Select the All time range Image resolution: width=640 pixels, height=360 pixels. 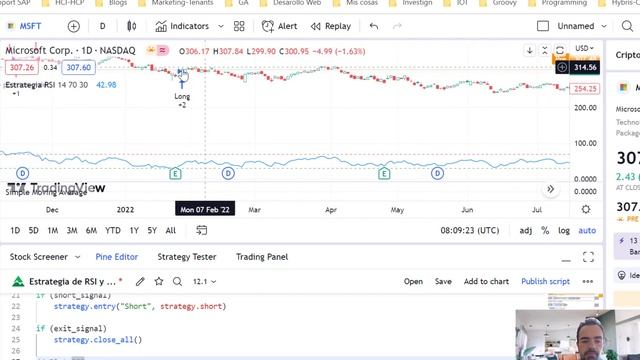(x=171, y=231)
